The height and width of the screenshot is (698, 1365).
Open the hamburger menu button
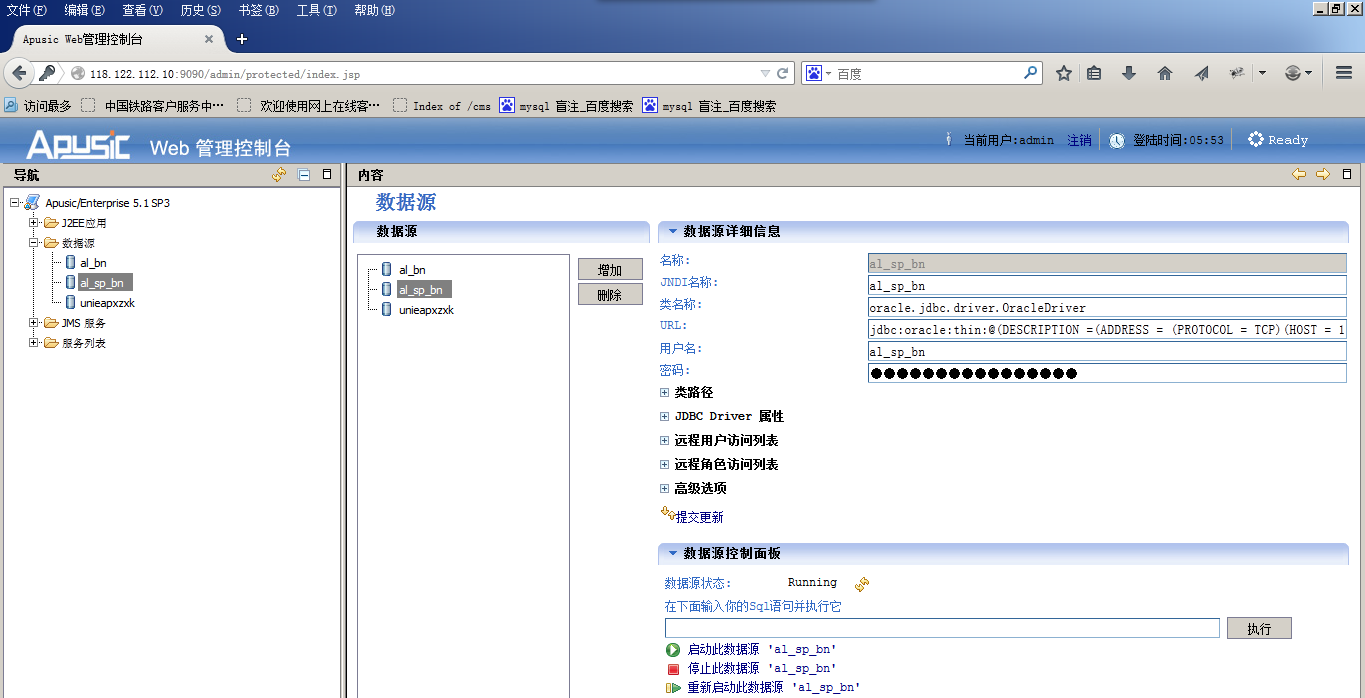click(x=1344, y=73)
